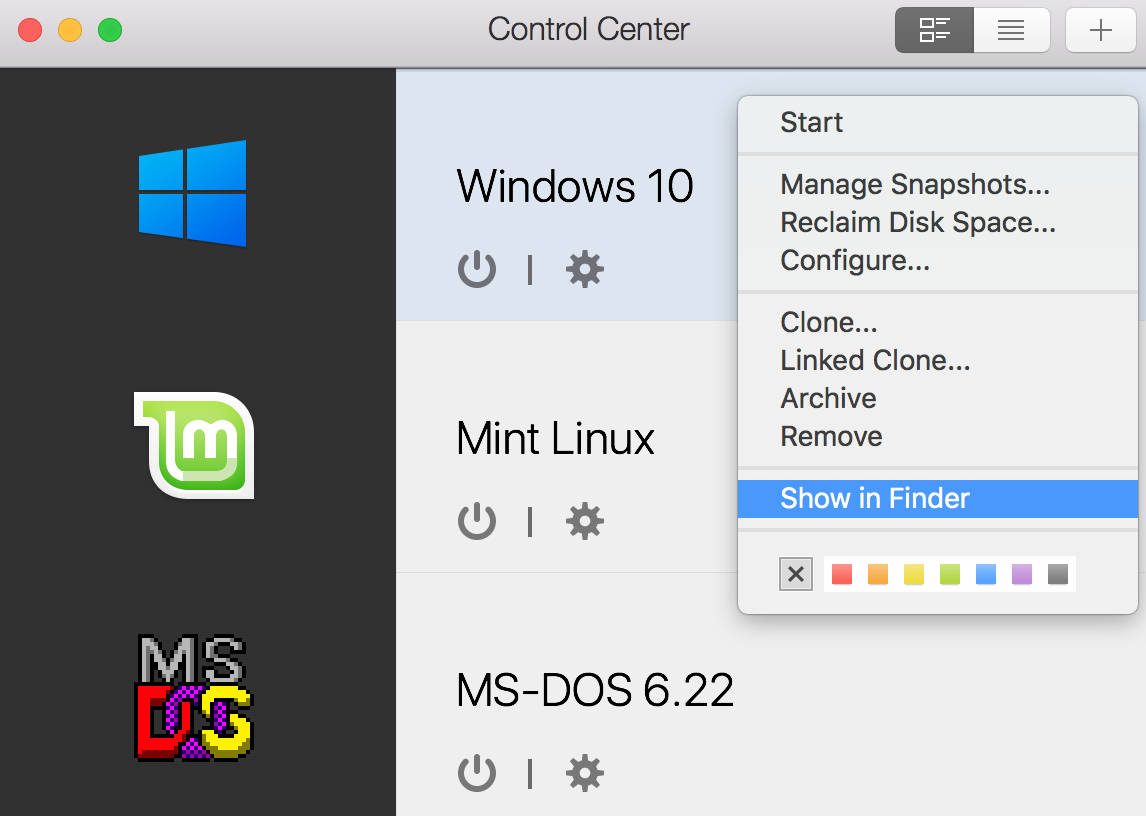The image size is (1146, 816).
Task: Apply the orange color label
Action: tap(878, 574)
